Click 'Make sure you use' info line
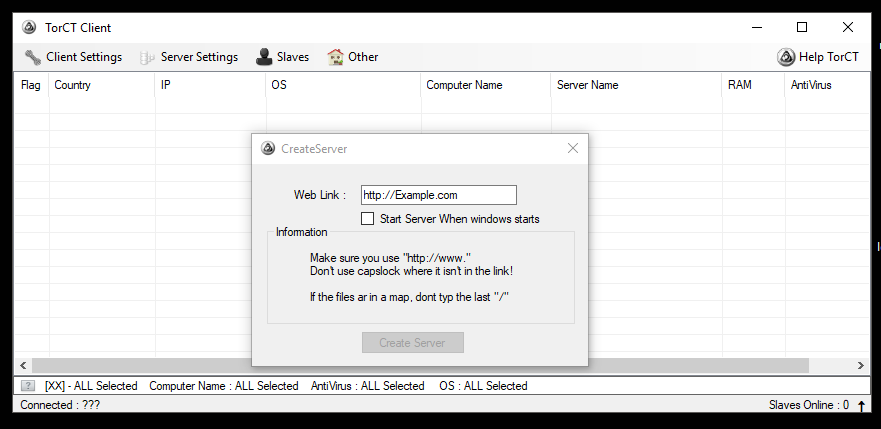881x429 pixels. 390,258
